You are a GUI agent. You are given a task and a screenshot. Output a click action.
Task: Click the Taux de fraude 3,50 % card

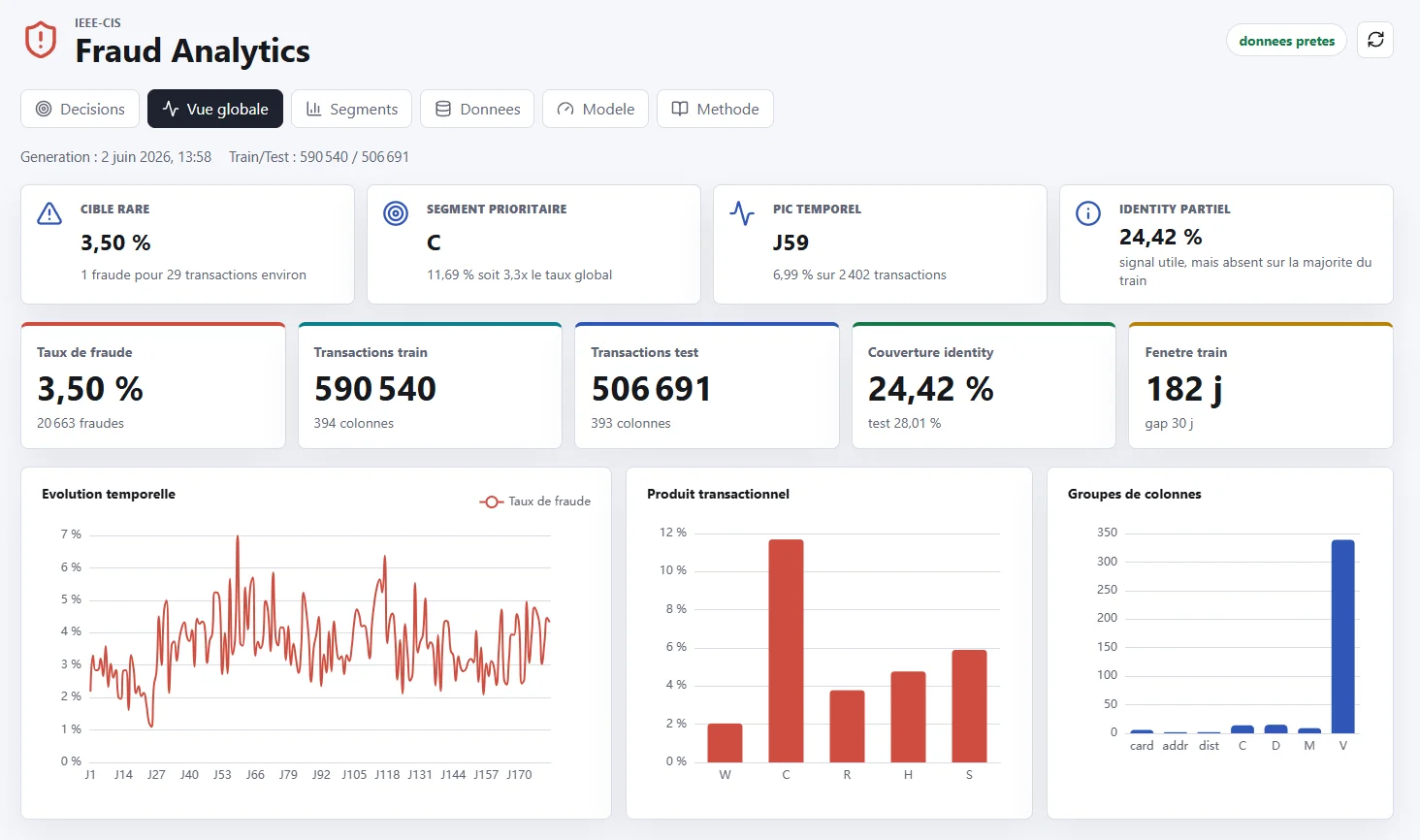pos(153,386)
